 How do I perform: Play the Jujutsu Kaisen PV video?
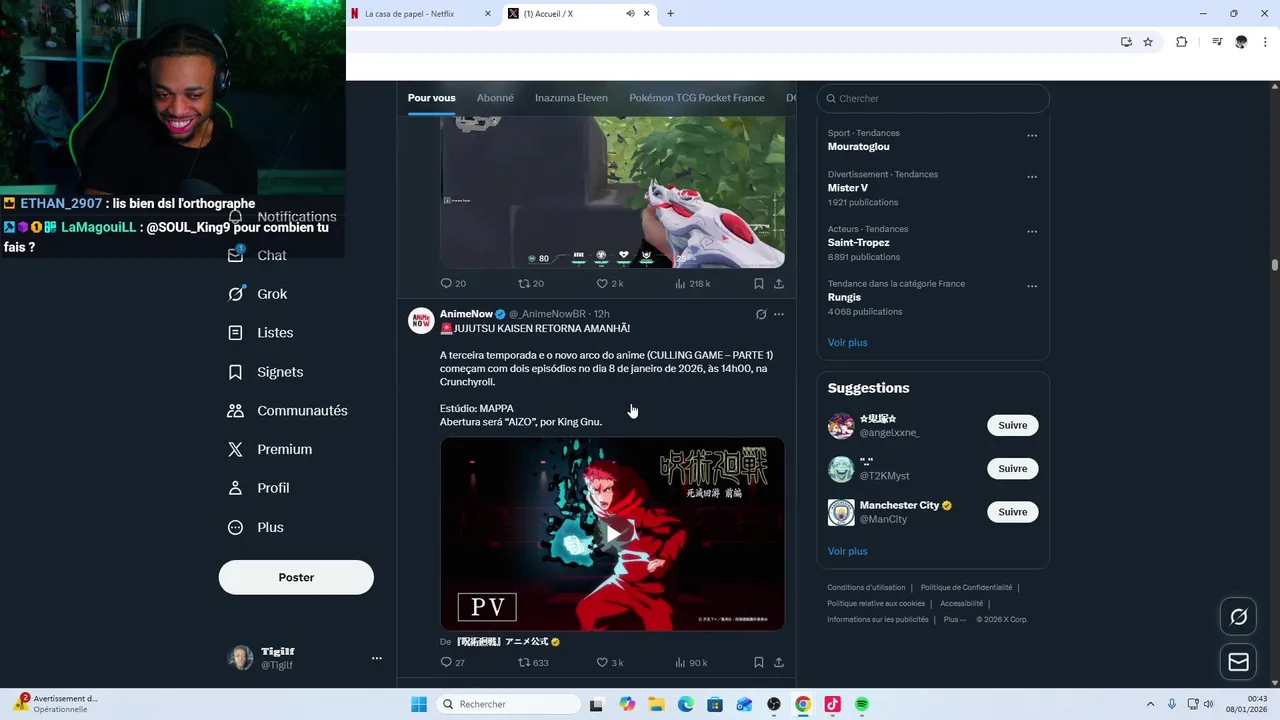tap(612, 533)
